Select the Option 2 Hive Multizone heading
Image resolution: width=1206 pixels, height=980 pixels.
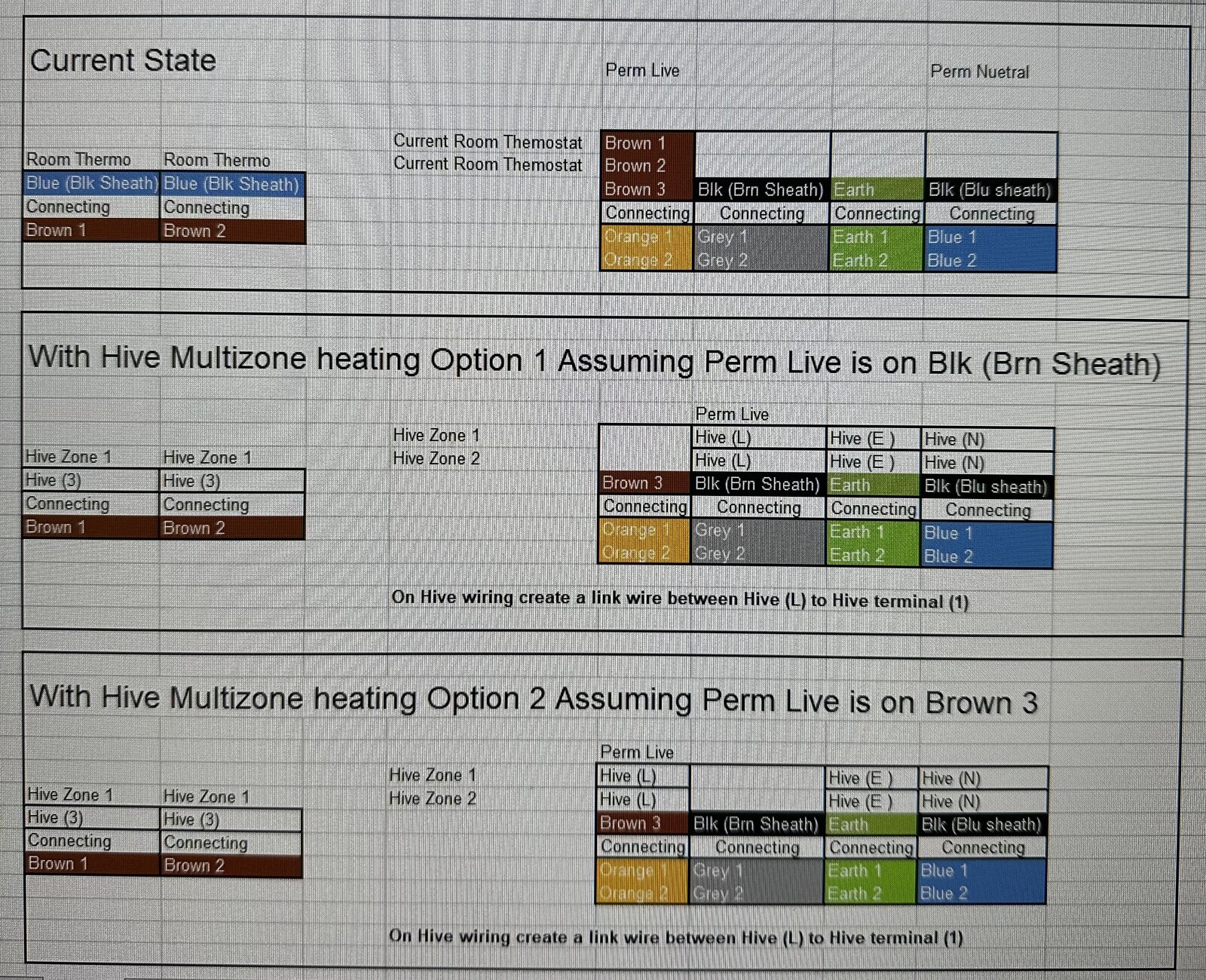pos(533,700)
